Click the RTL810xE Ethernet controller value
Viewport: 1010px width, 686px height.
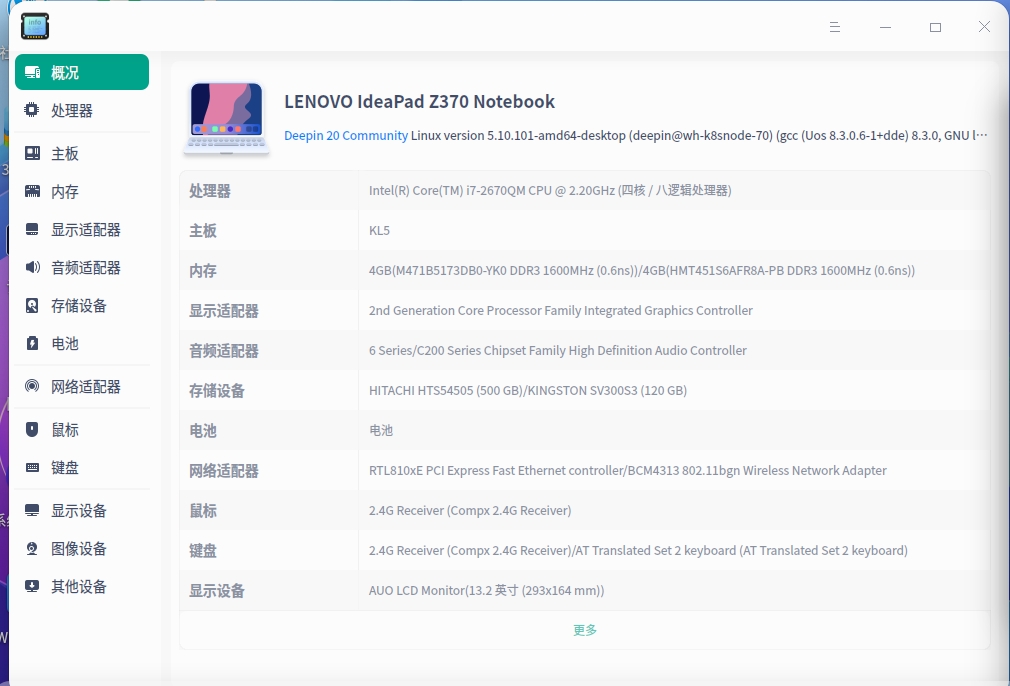pos(627,470)
